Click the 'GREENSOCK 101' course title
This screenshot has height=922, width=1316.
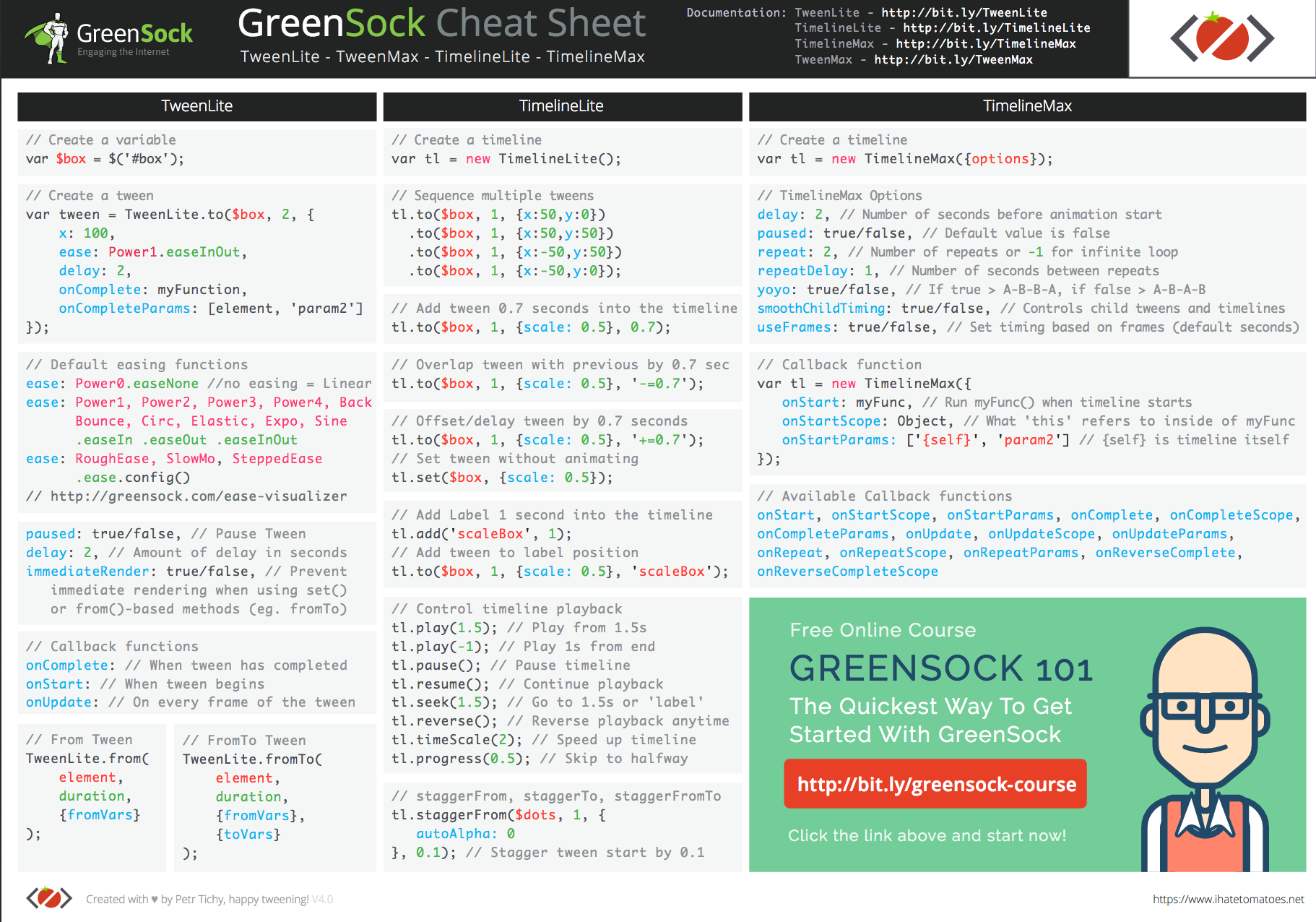click(941, 669)
